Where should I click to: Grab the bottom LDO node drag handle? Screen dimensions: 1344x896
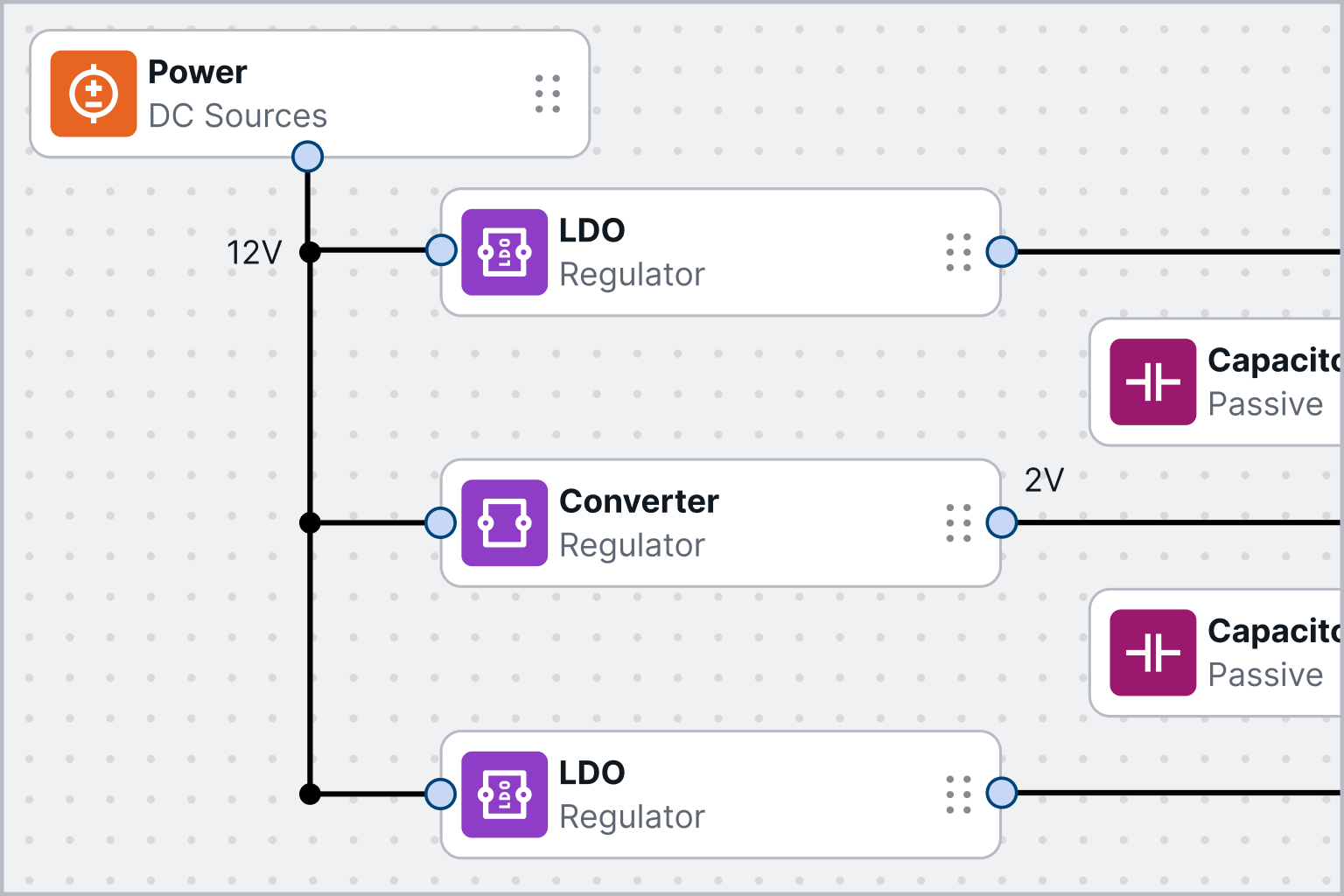click(x=958, y=794)
